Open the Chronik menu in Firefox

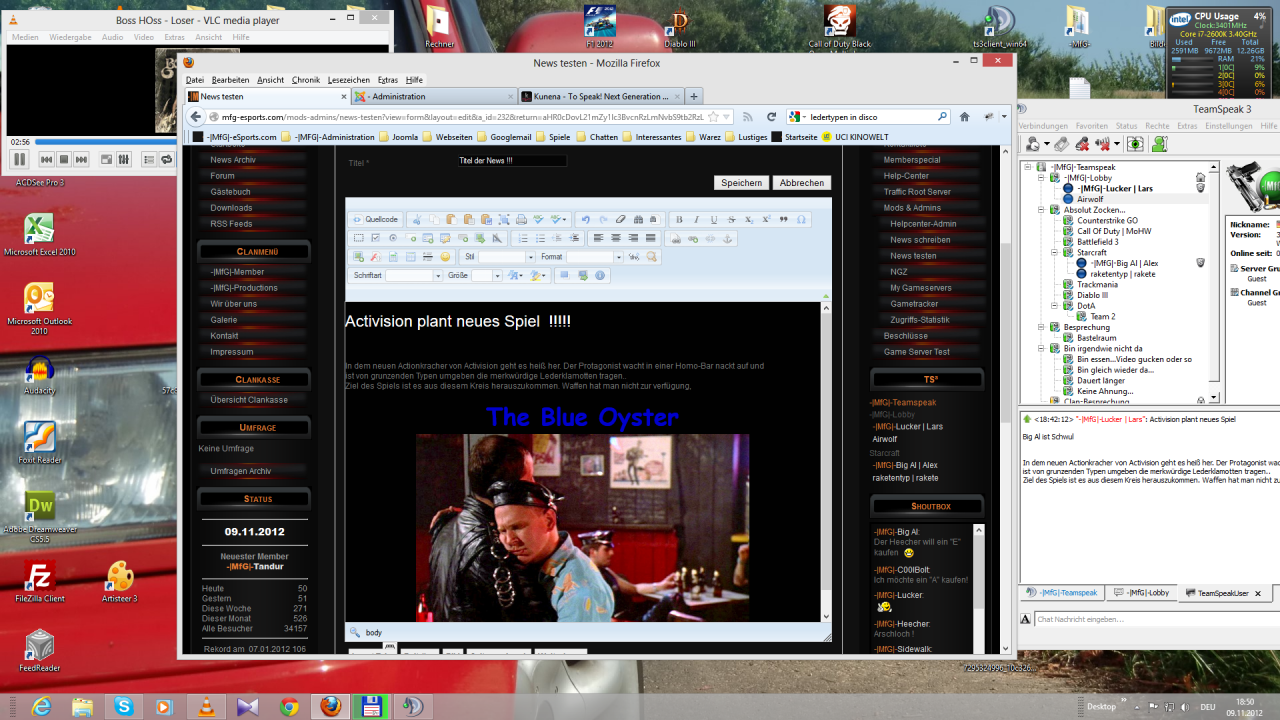305,80
